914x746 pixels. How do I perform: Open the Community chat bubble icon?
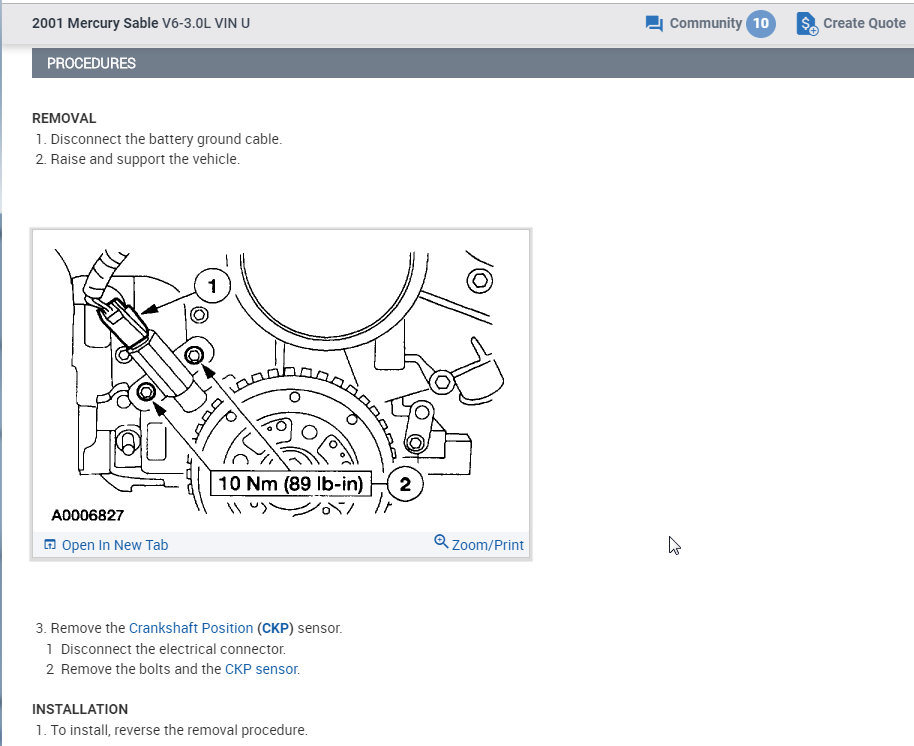(x=654, y=24)
